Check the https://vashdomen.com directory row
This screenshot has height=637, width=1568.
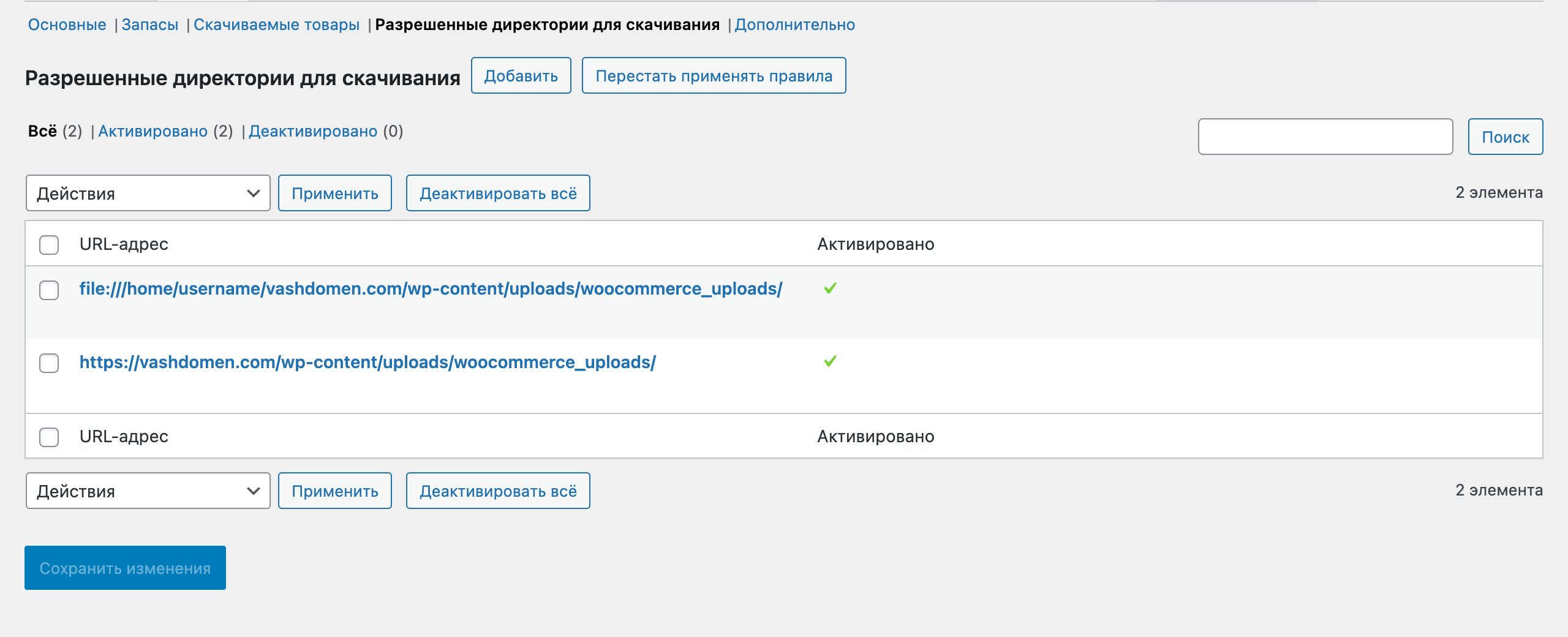(49, 363)
